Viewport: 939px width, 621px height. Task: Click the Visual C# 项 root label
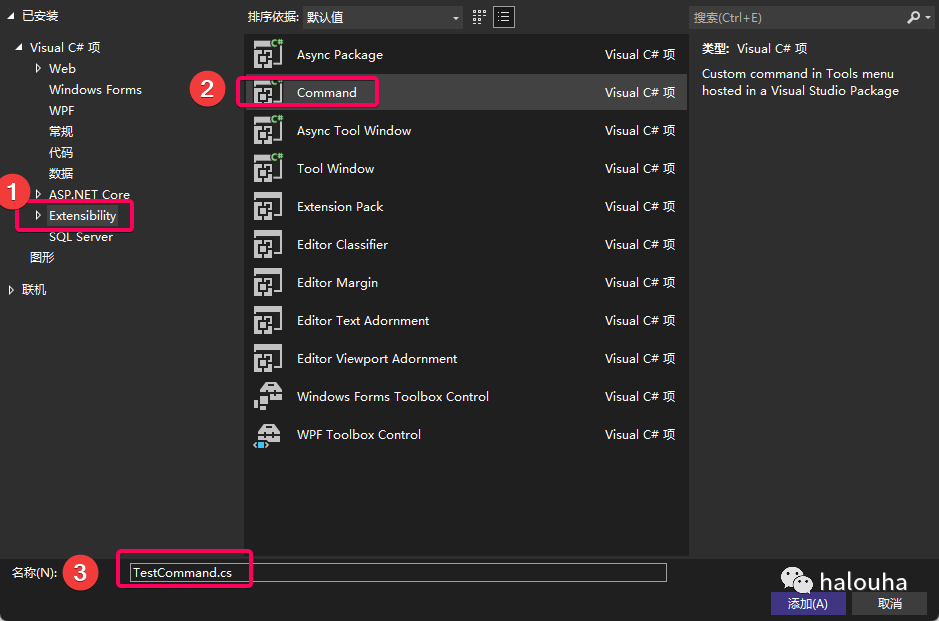click(x=65, y=47)
